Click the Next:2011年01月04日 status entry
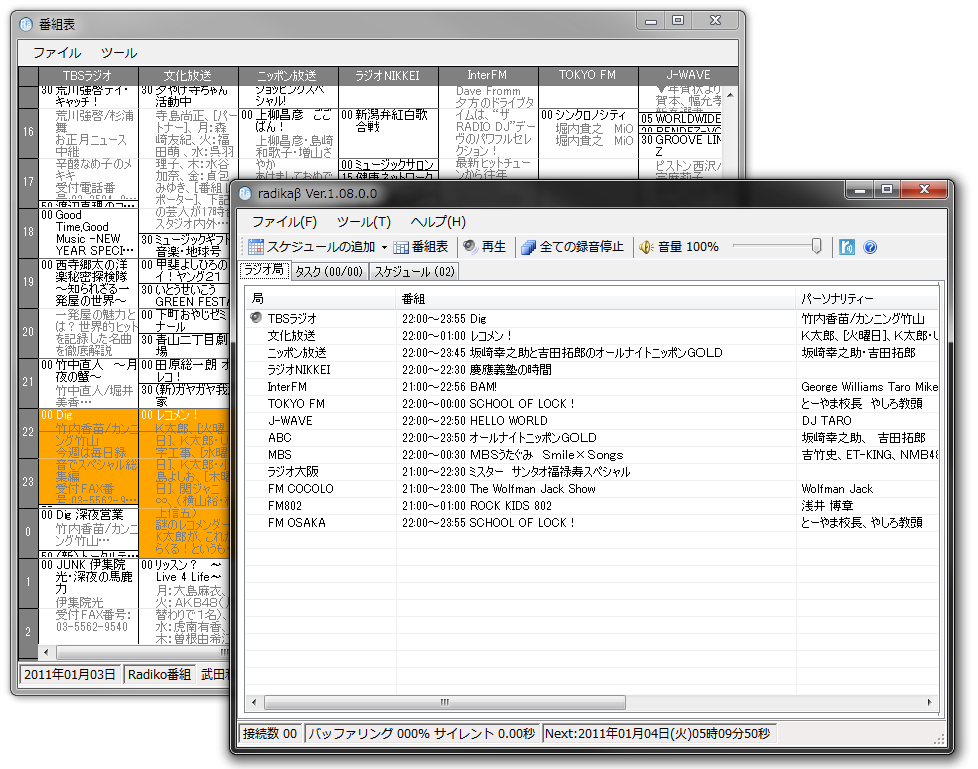The height and width of the screenshot is (769, 978). point(657,733)
